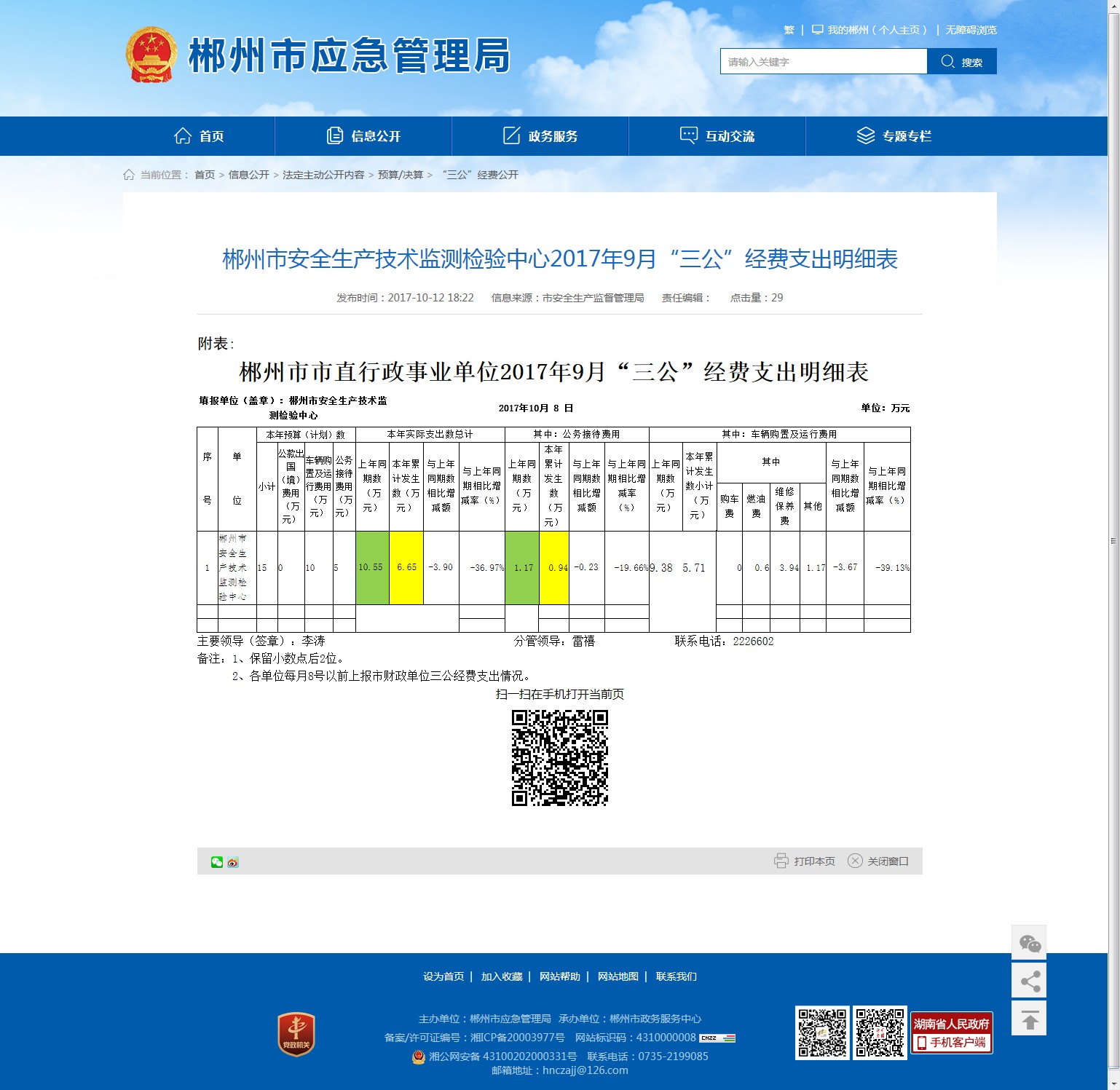Click the close-window circle X icon
The height and width of the screenshot is (1090, 1120).
[855, 861]
